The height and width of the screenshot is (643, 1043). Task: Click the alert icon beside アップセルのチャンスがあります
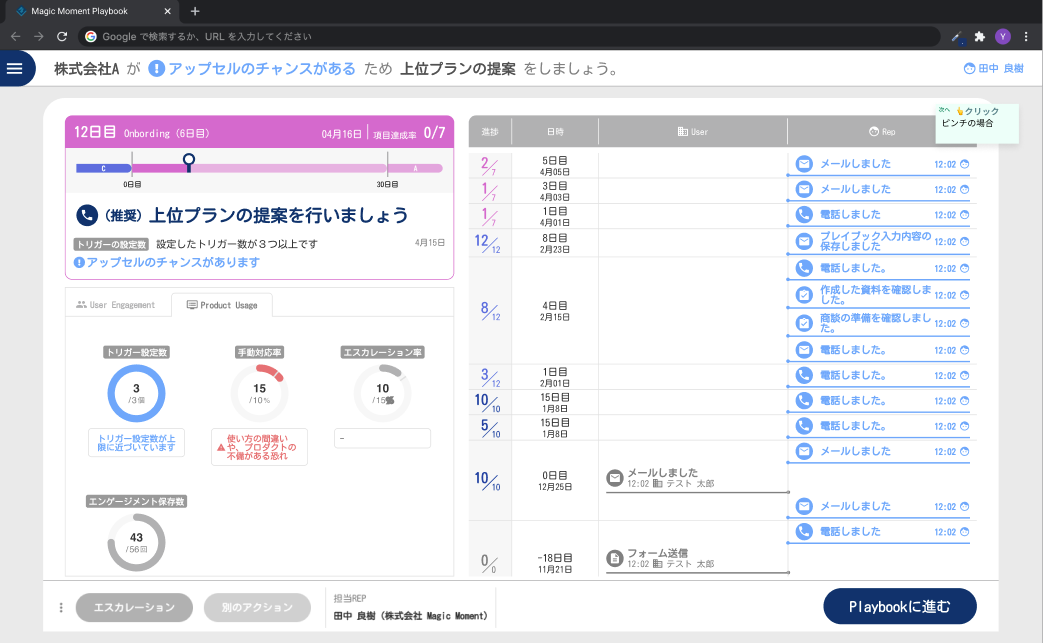(79, 263)
